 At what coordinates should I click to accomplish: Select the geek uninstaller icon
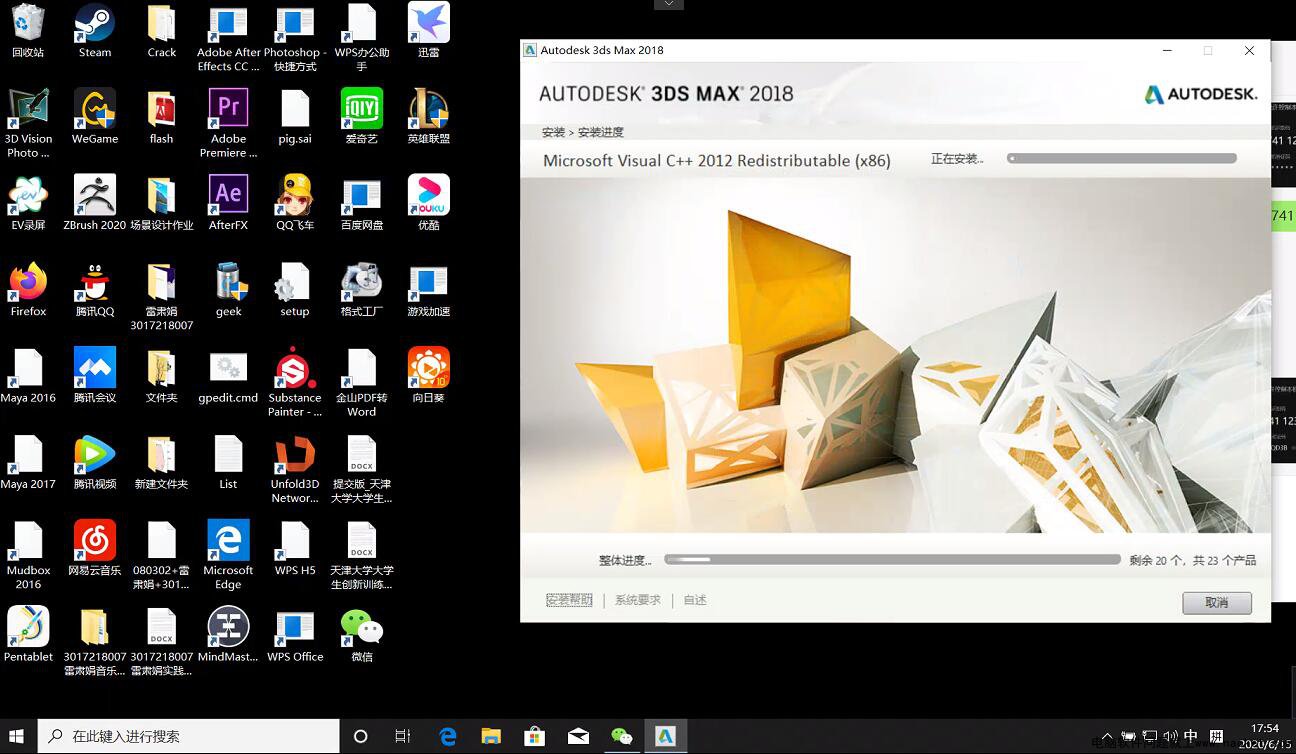click(x=228, y=290)
